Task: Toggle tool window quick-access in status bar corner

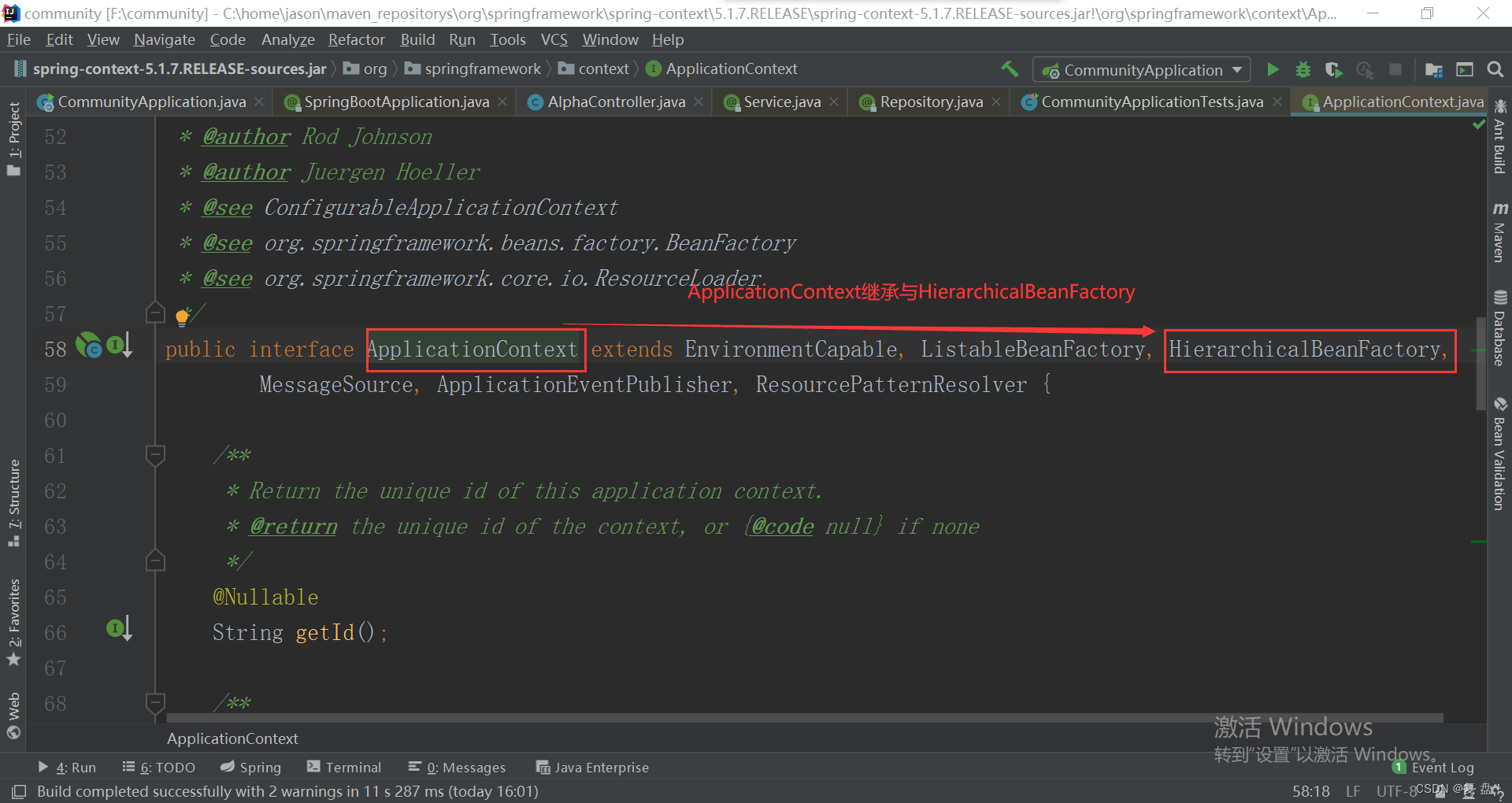Action: pyautogui.click(x=19, y=791)
